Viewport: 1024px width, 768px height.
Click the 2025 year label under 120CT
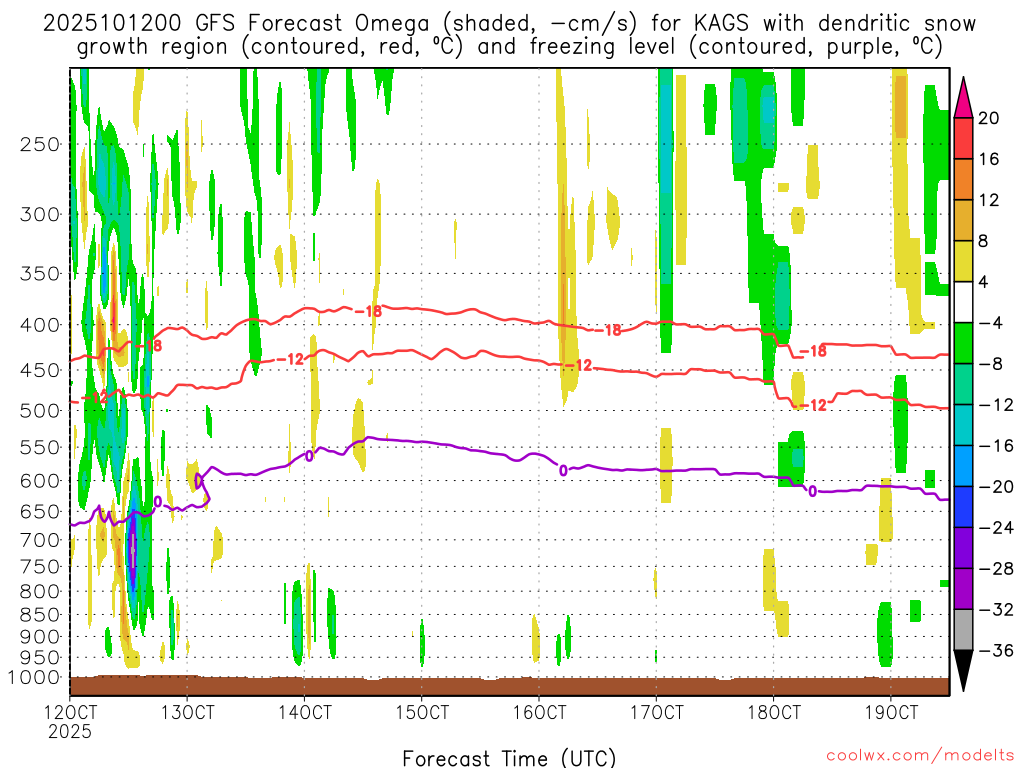[70, 731]
